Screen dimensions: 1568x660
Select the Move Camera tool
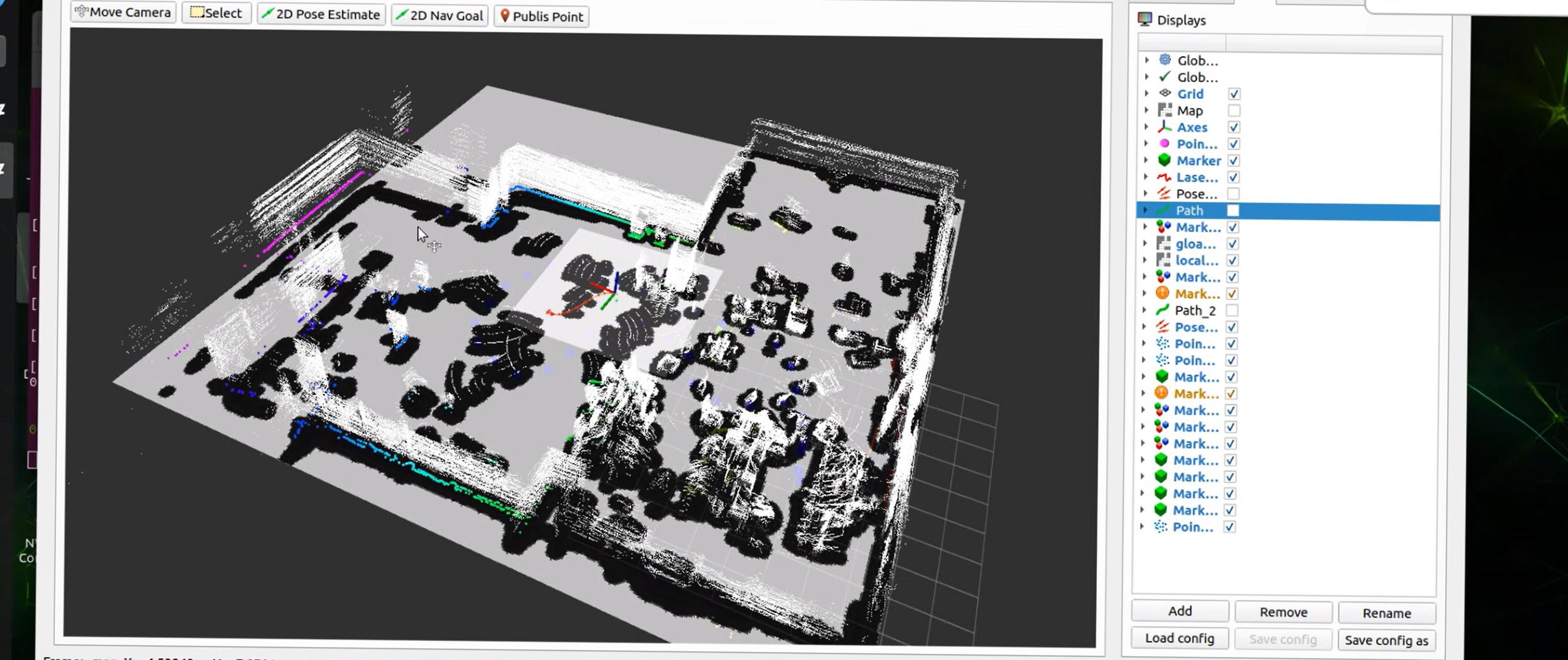click(123, 12)
